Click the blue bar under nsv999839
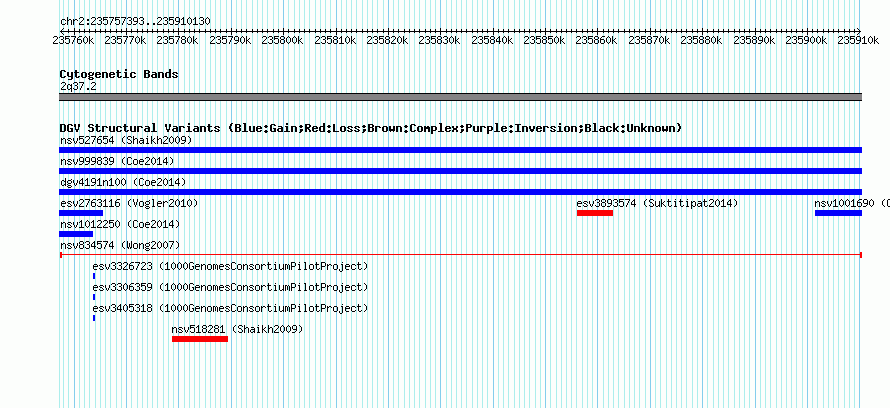Image resolution: width=890 pixels, height=408 pixels. (460, 171)
